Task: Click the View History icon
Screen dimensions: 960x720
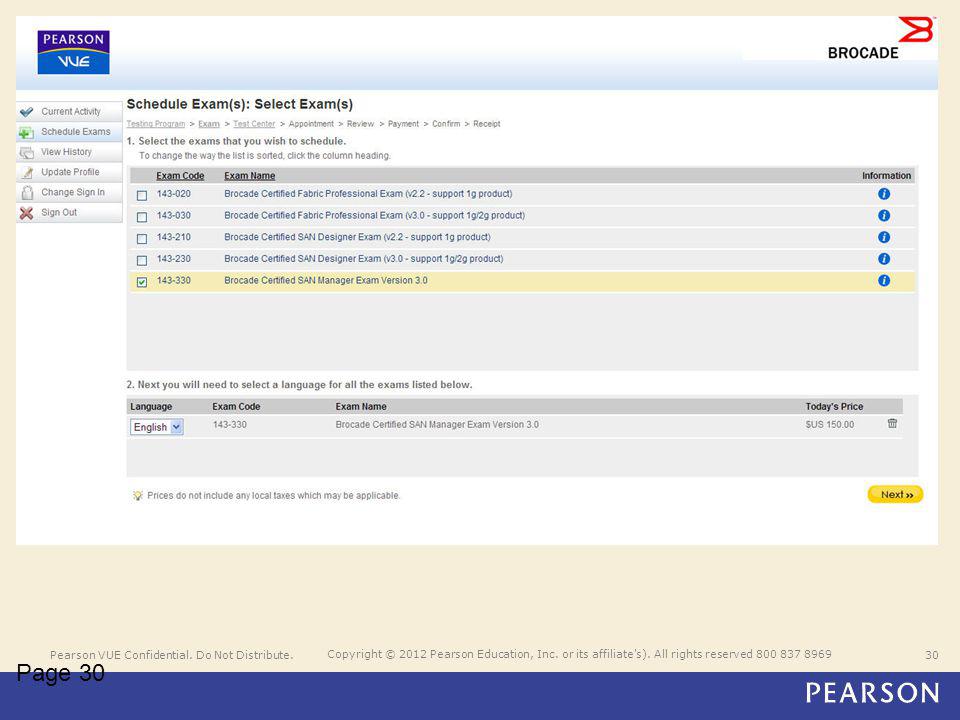Action: tap(26, 152)
